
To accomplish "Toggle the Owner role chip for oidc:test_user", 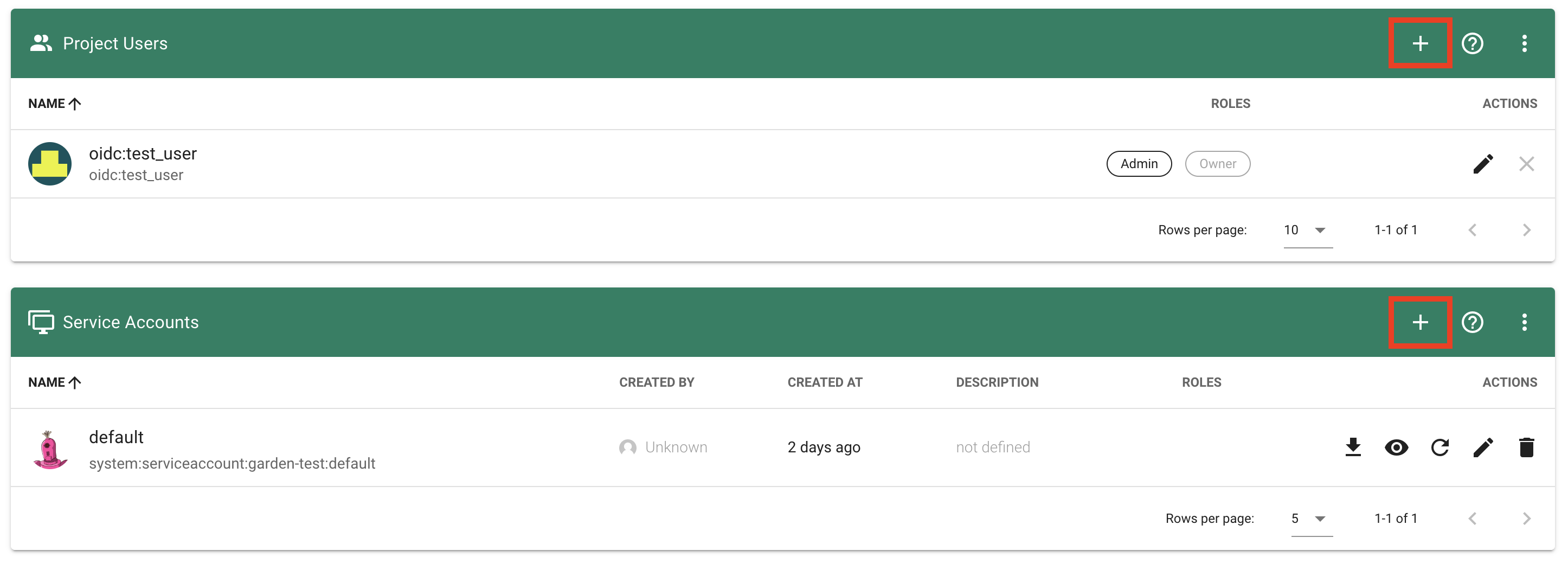I will [1217, 164].
